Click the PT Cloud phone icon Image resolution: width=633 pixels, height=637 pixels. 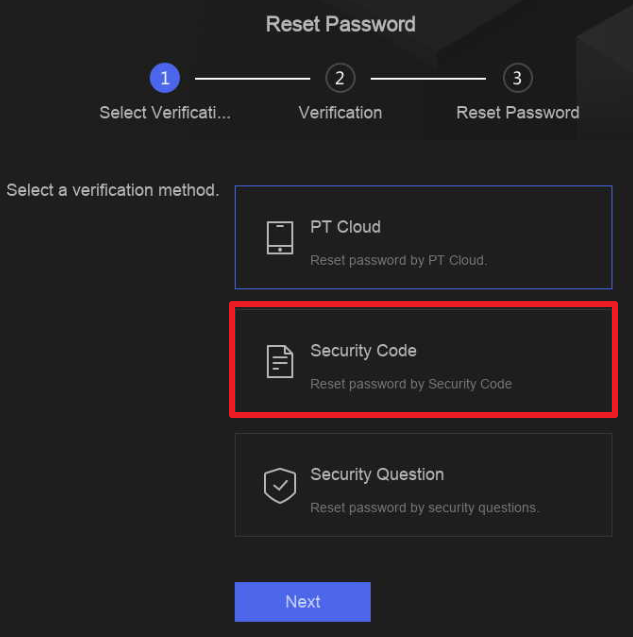pyautogui.click(x=280, y=237)
